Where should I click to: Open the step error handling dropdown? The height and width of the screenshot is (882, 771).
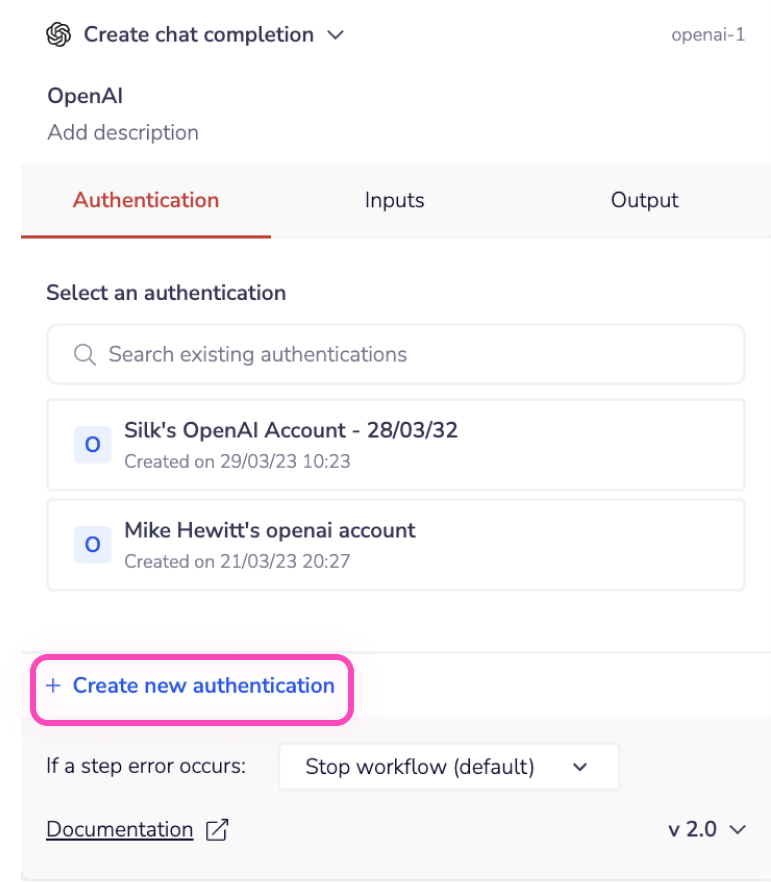click(x=448, y=766)
